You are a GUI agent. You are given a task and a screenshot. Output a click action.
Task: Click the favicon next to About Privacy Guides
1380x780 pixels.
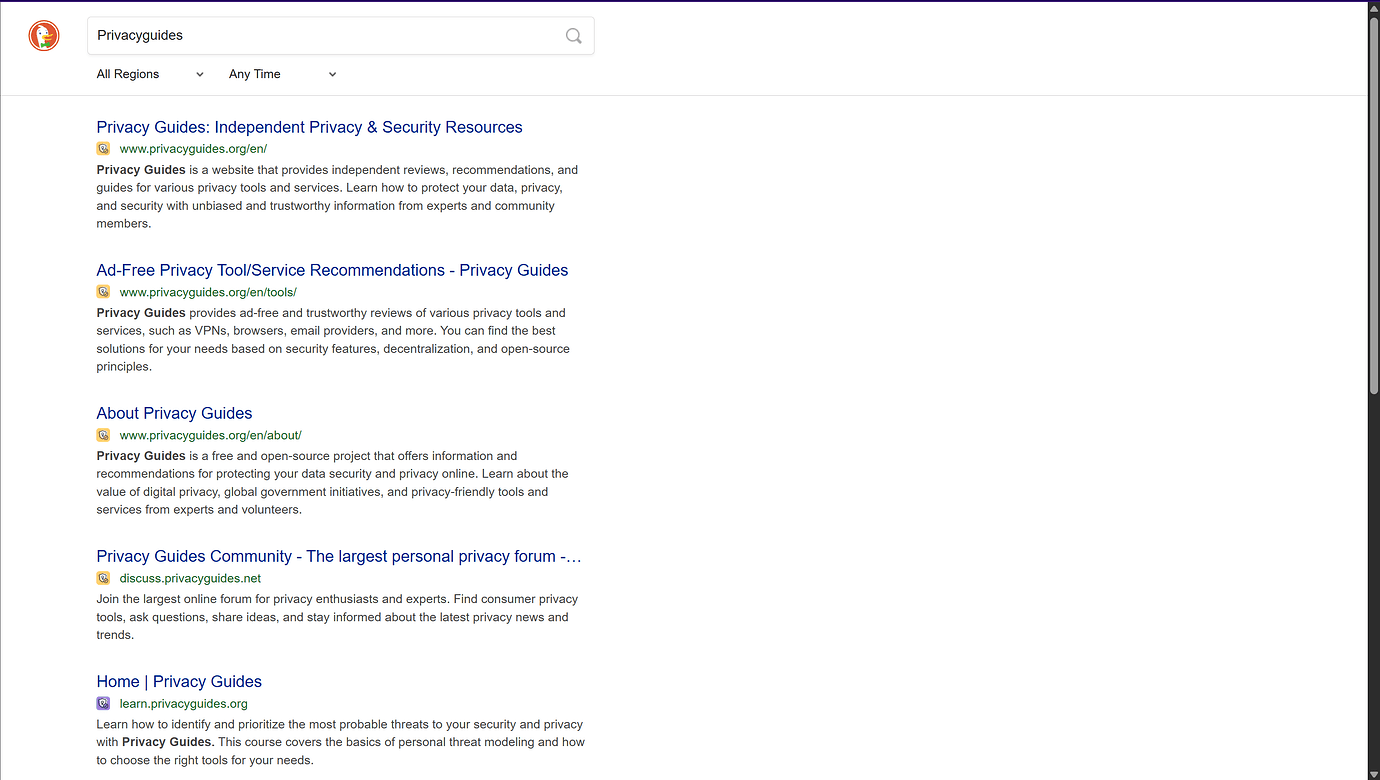coord(104,434)
